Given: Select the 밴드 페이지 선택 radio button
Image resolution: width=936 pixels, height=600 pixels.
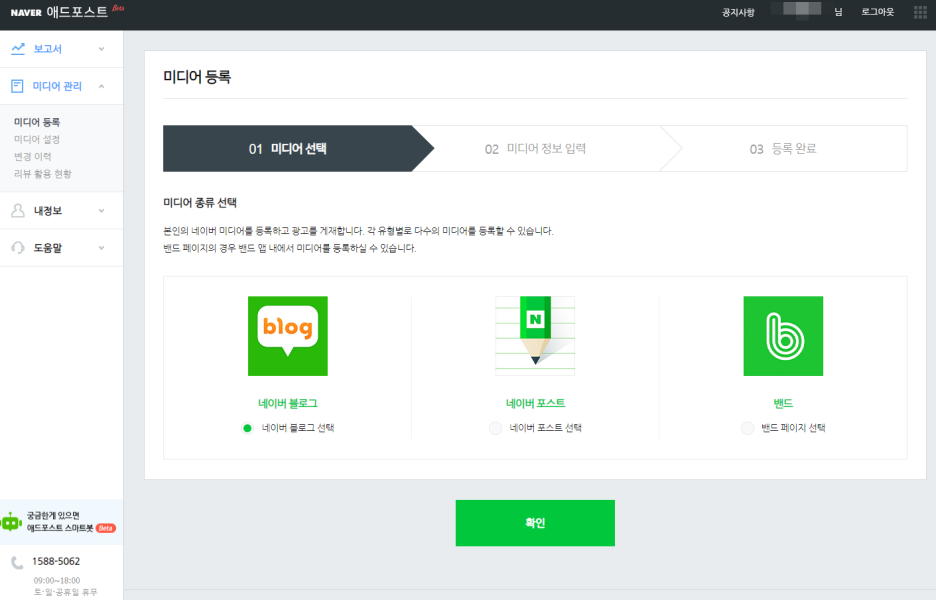Looking at the screenshot, I should pyautogui.click(x=747, y=428).
